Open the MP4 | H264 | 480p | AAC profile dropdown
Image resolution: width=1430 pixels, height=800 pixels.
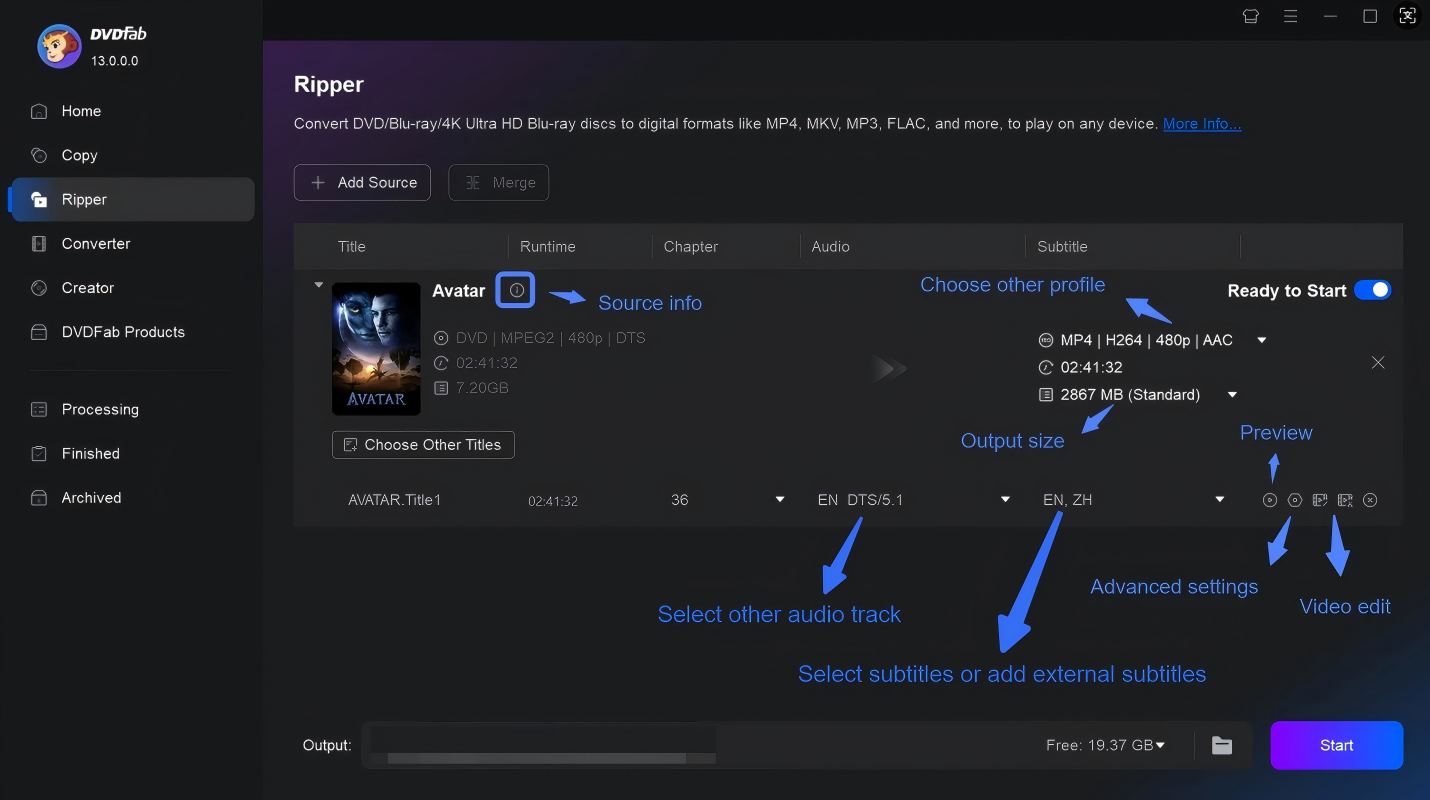[1262, 340]
